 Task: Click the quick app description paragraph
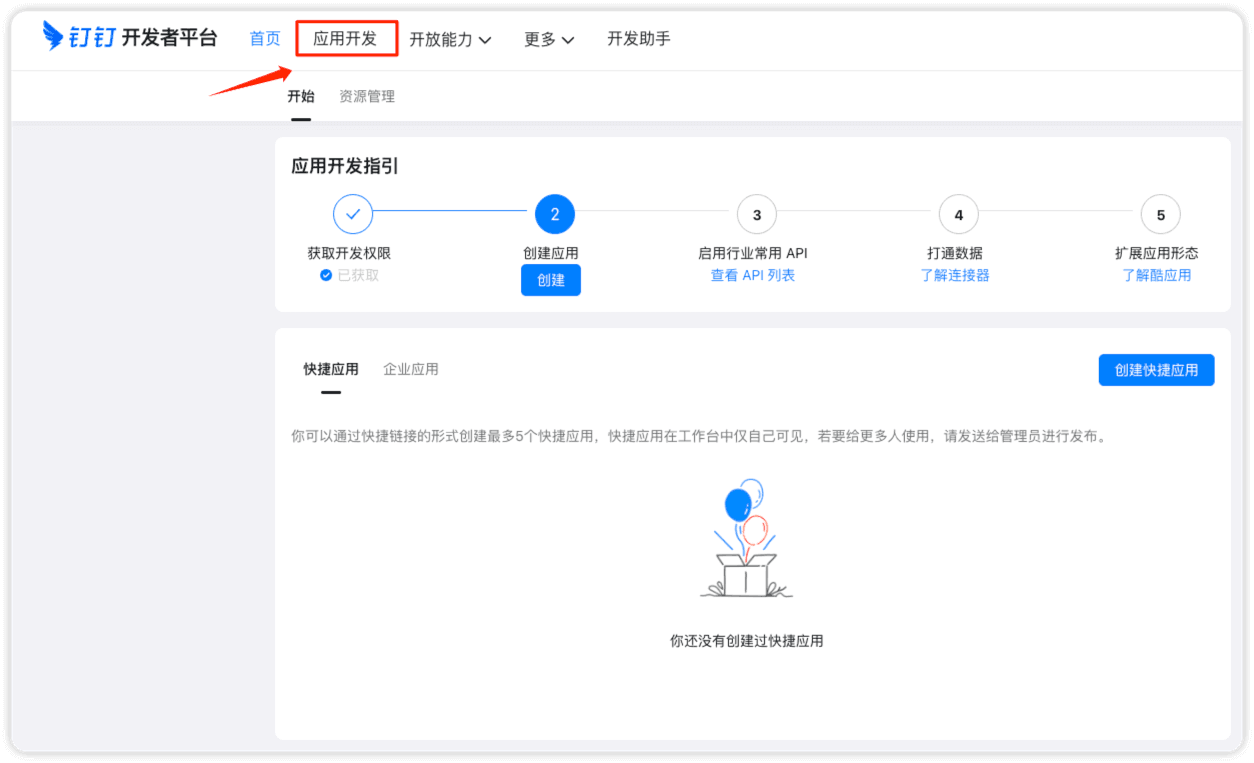(701, 436)
